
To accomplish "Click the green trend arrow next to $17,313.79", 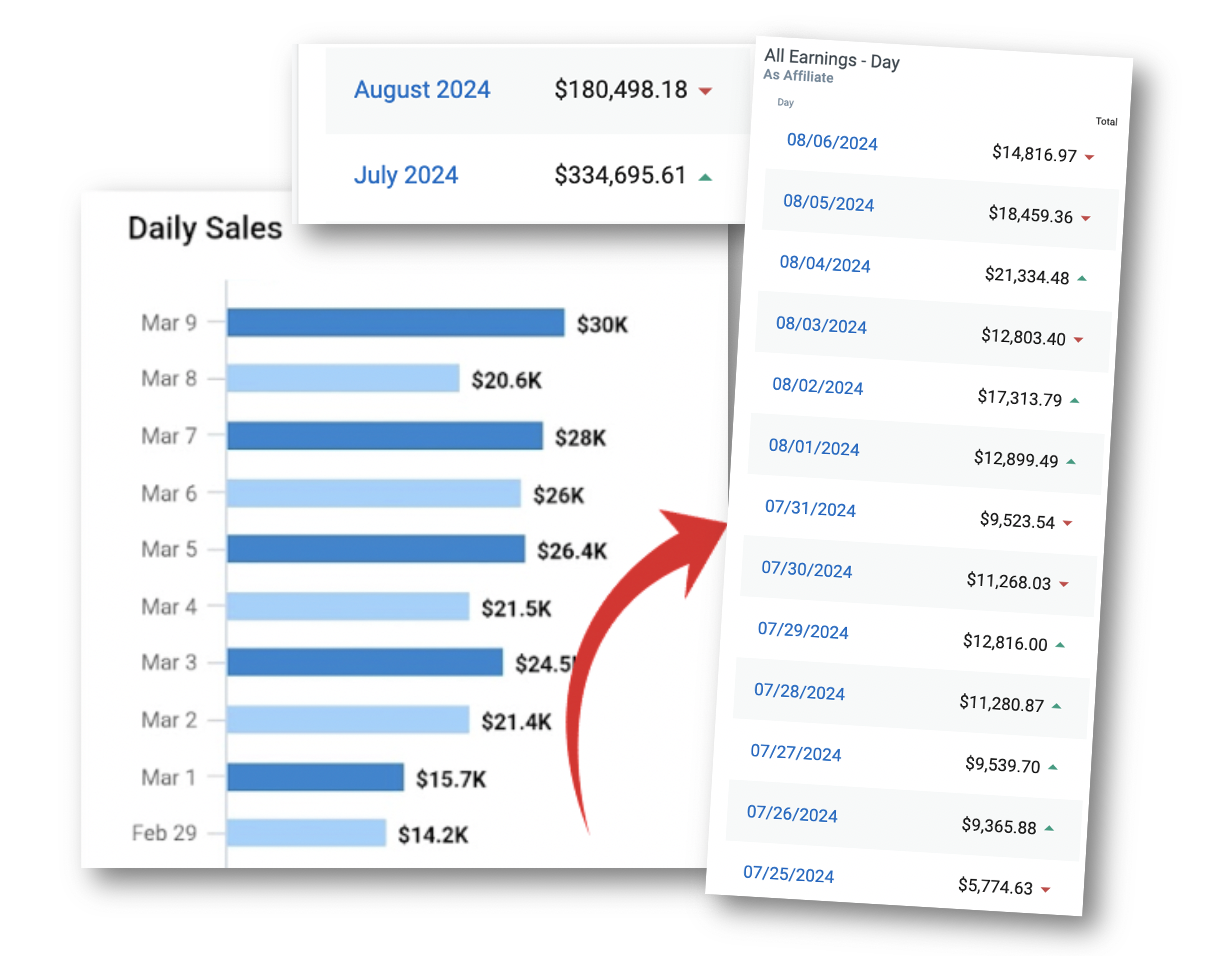I will (x=1074, y=400).
